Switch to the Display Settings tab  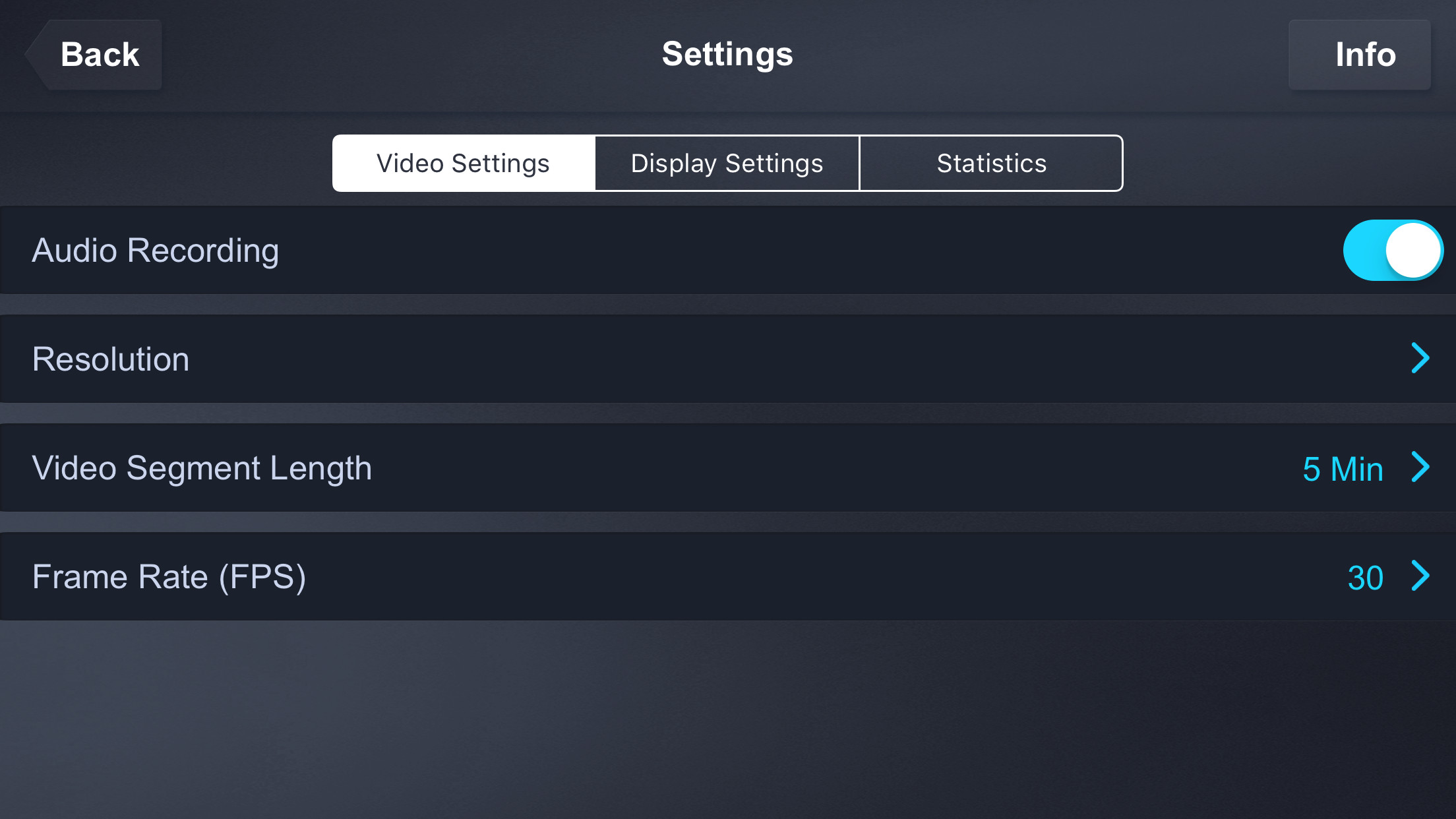pos(727,164)
